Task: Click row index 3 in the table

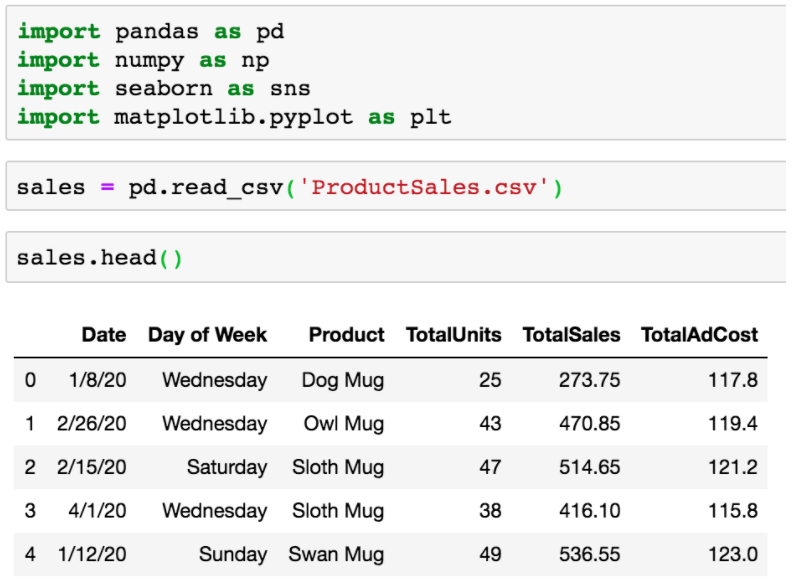Action: [30, 511]
